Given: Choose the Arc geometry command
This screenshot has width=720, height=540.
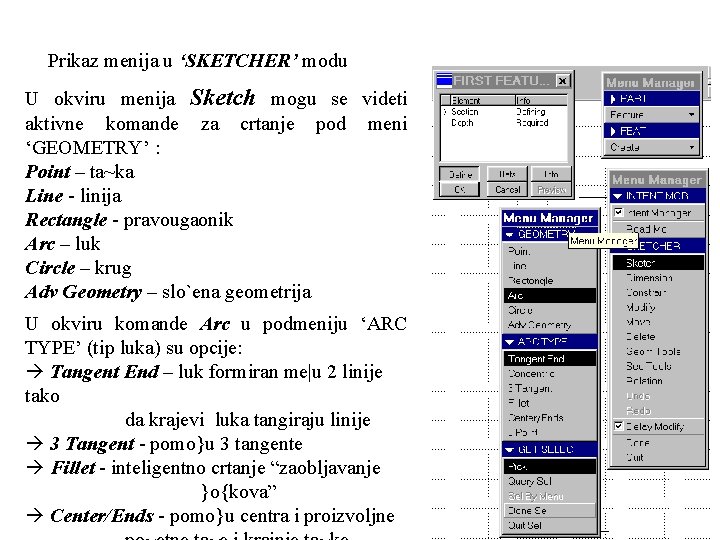Looking at the screenshot, I should point(550,295).
